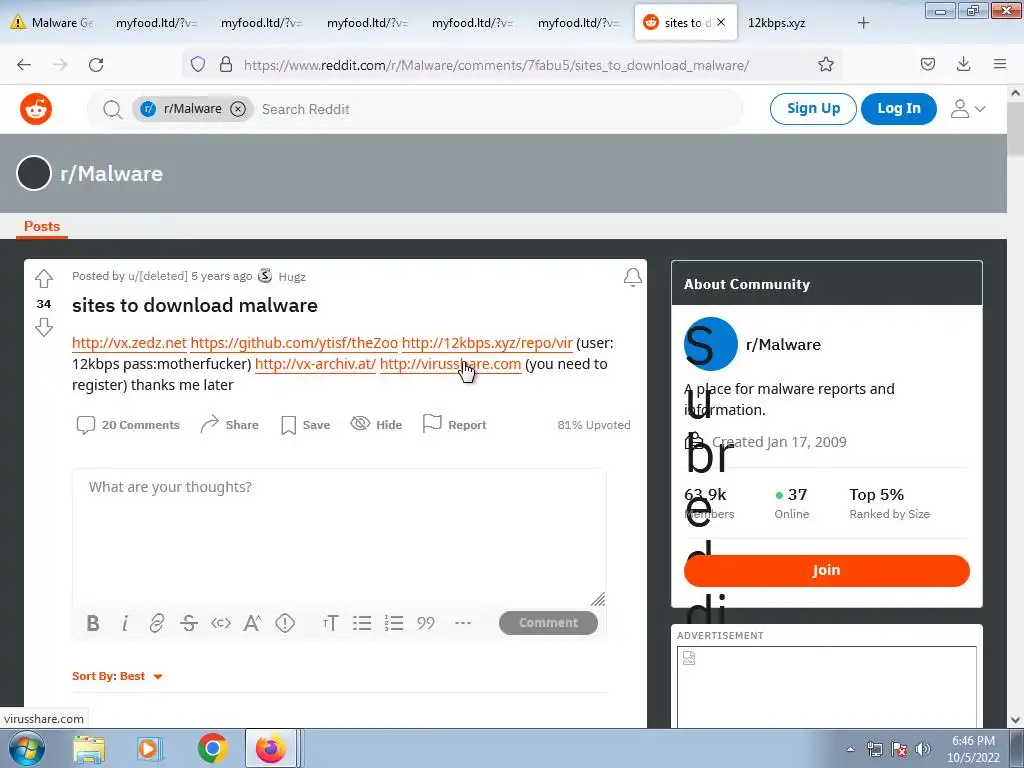Open Firefox downloads panel

(x=963, y=63)
